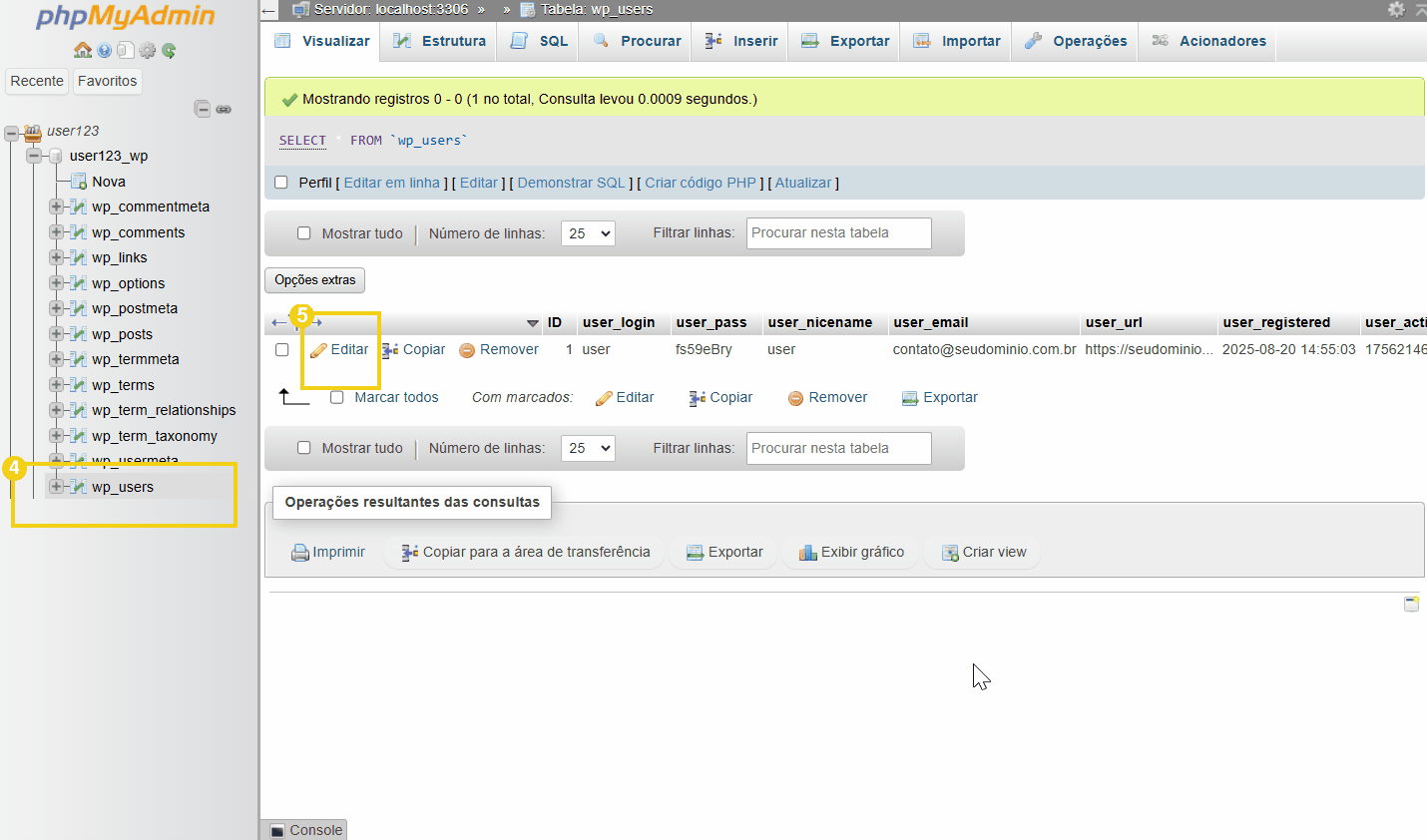Switch to the SQL tab
The width and height of the screenshot is (1427, 840).
pos(539,41)
